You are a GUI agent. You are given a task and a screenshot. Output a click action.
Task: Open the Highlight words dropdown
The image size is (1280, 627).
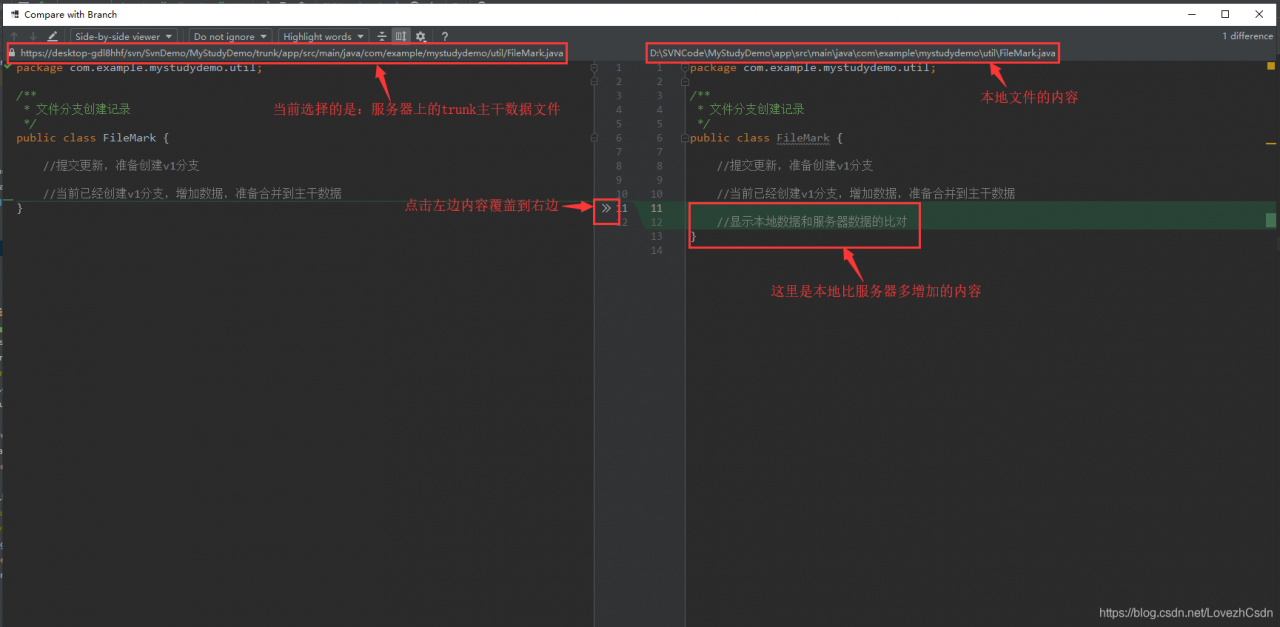pos(323,36)
